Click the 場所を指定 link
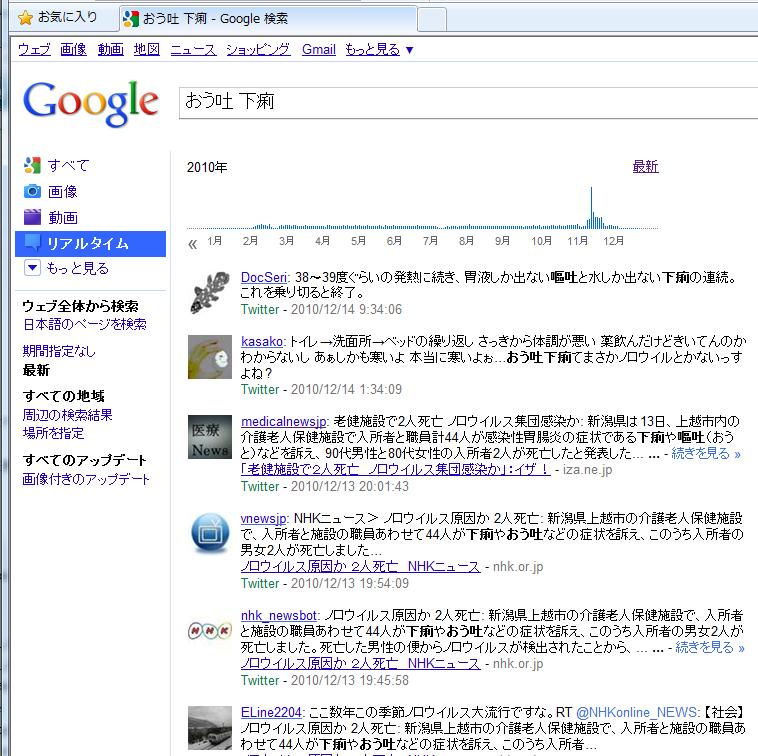This screenshot has height=756, width=758. tap(53, 433)
